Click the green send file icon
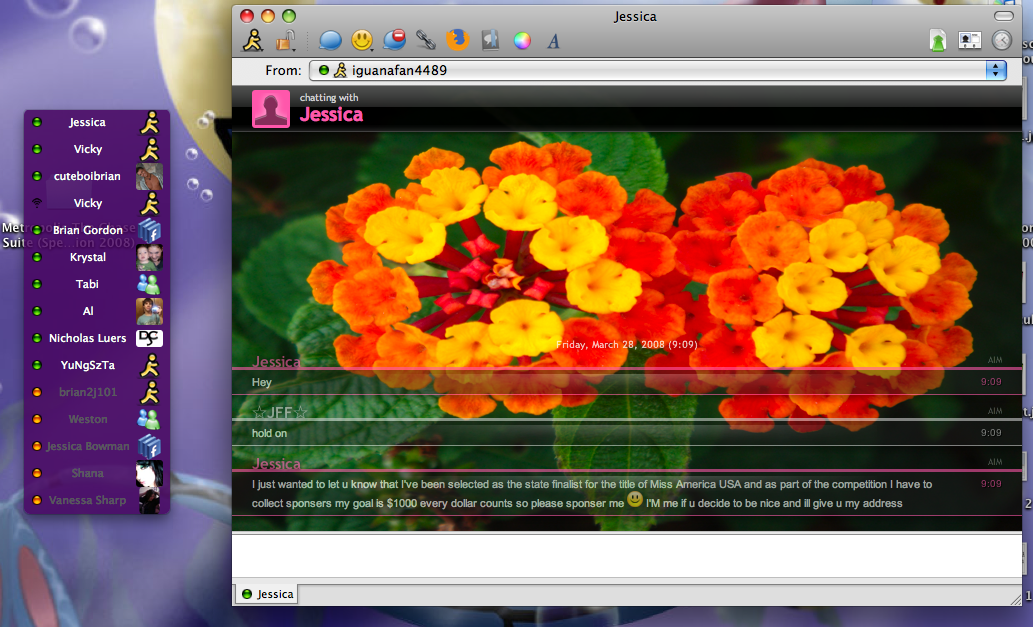This screenshot has height=627, width=1033. 937,41
